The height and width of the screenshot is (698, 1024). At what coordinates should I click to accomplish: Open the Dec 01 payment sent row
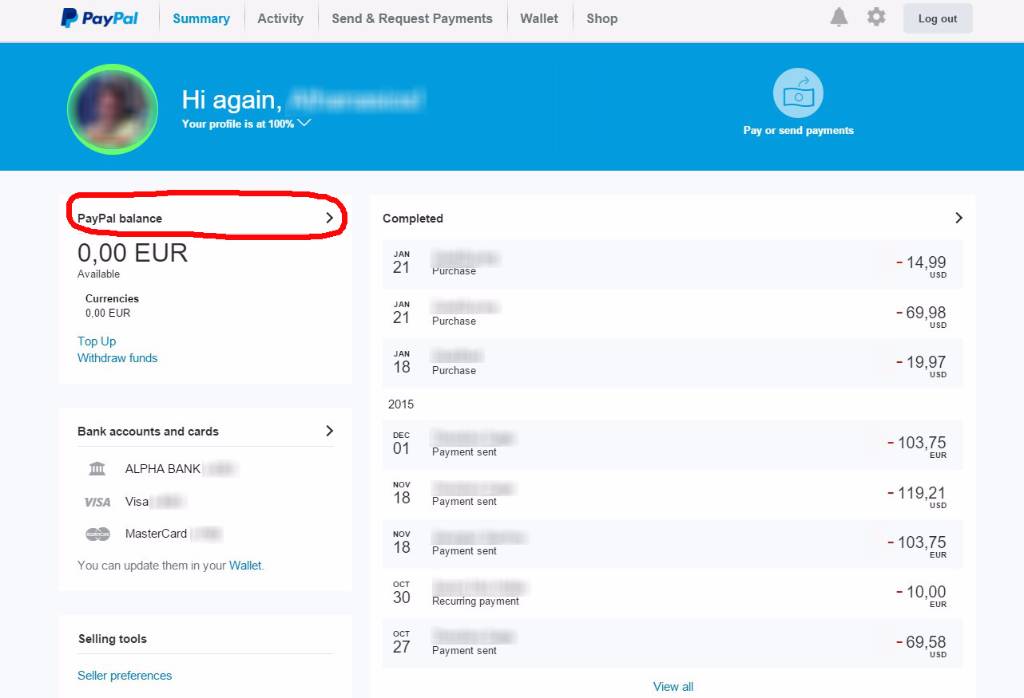pyautogui.click(x=672, y=444)
